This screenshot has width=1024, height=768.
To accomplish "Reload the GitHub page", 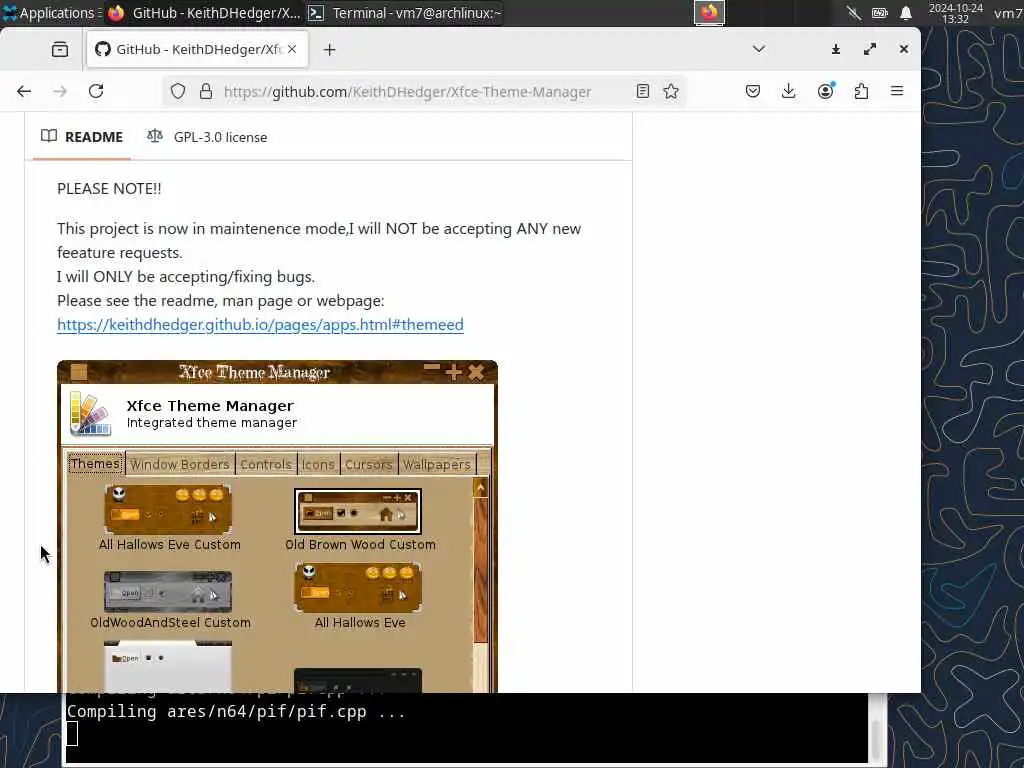I will coord(96,91).
